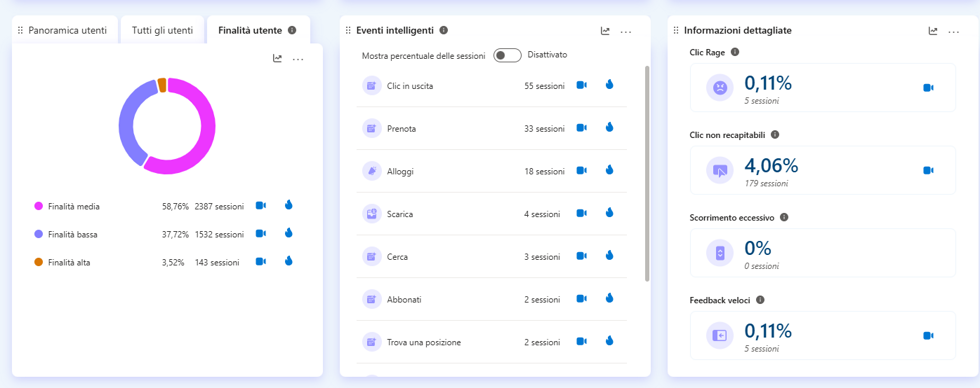Open heatmap for Trova una posizione
This screenshot has width=980, height=388.
click(609, 341)
